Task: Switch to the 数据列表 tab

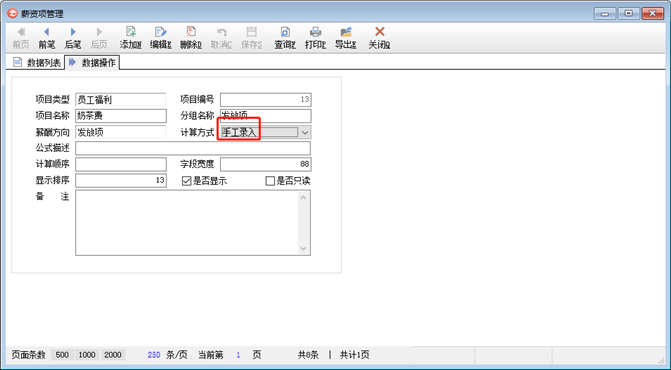Action: 37,62
